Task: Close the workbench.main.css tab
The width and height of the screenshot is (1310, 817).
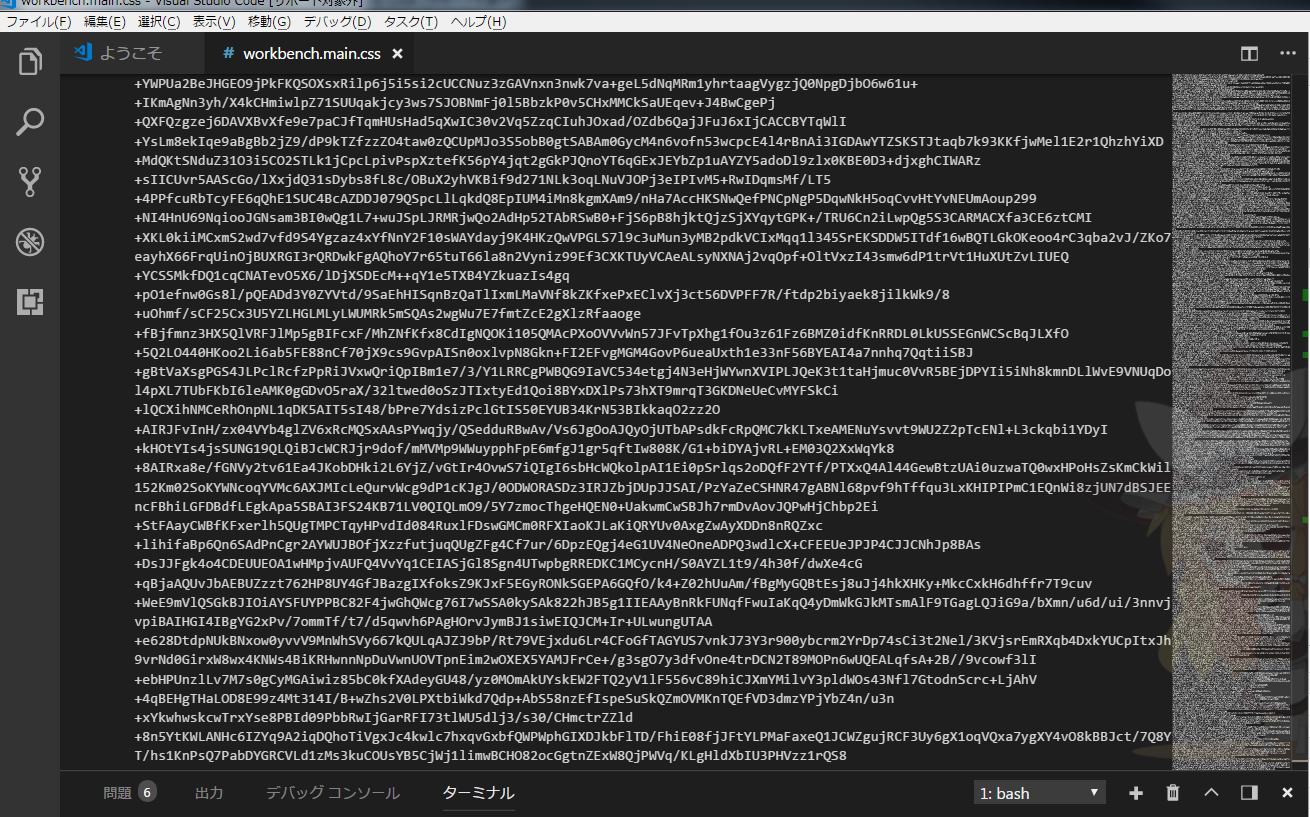Action: 397,54
